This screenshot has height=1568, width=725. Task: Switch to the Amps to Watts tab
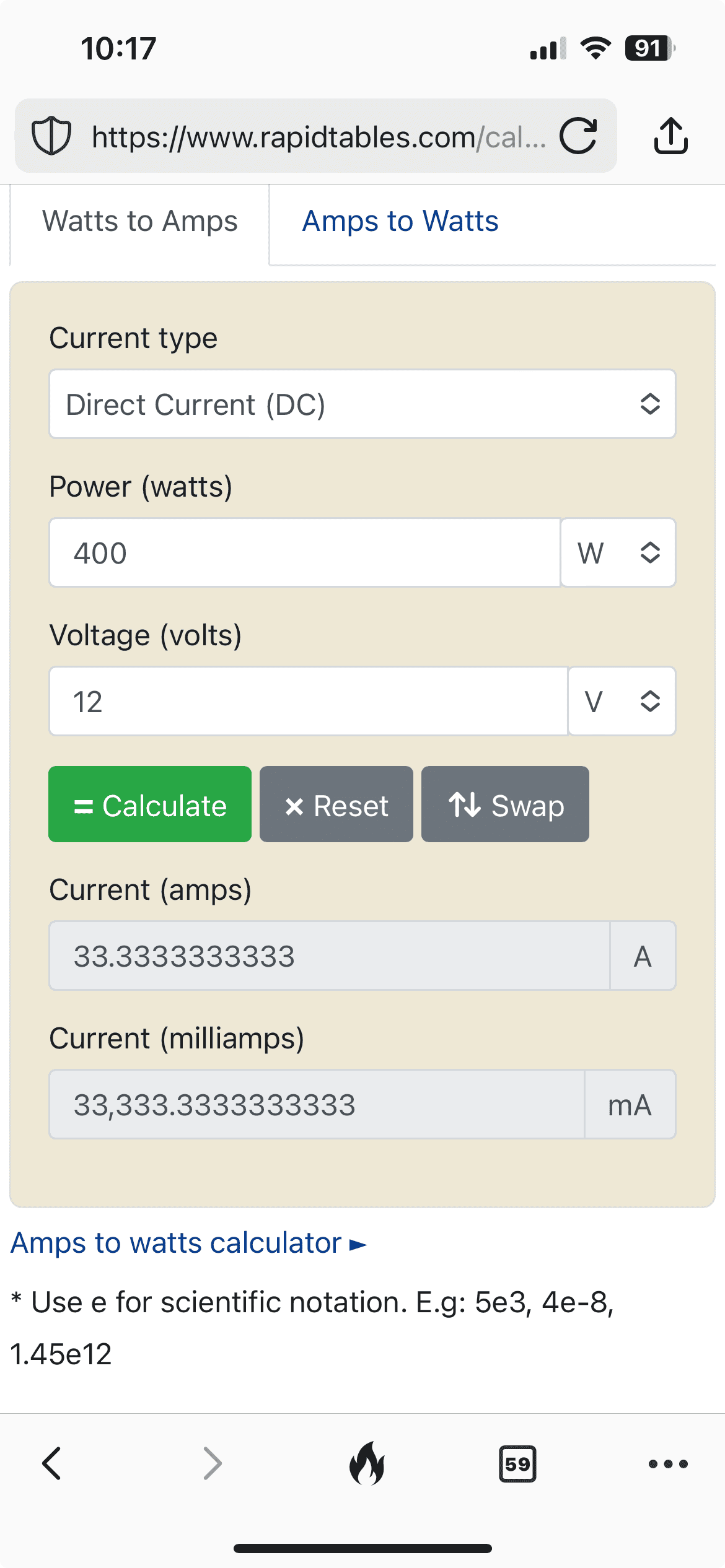point(400,221)
